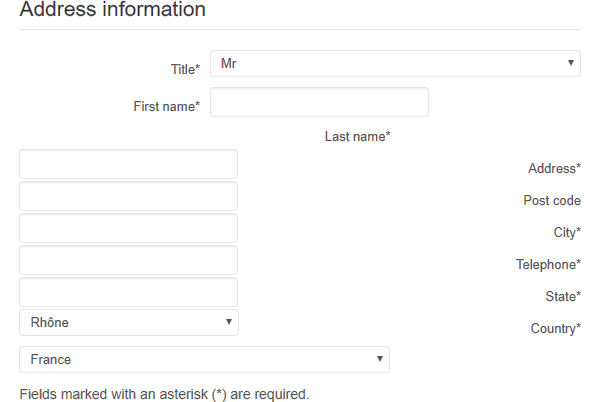Focus the text box left of Telephone* label

coord(128,260)
